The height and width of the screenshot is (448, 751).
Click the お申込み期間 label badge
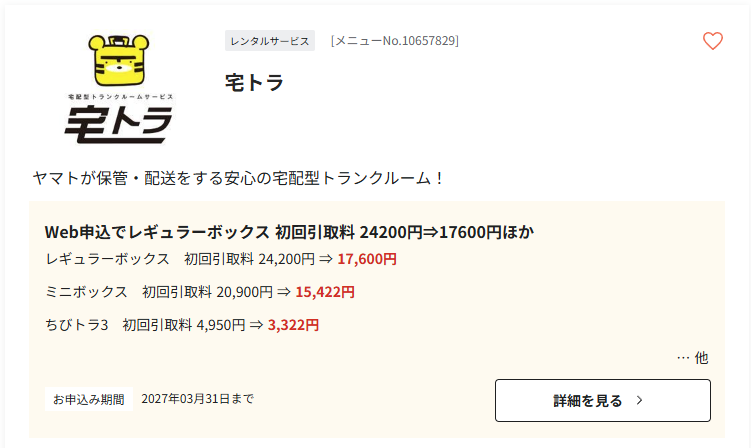click(x=89, y=399)
